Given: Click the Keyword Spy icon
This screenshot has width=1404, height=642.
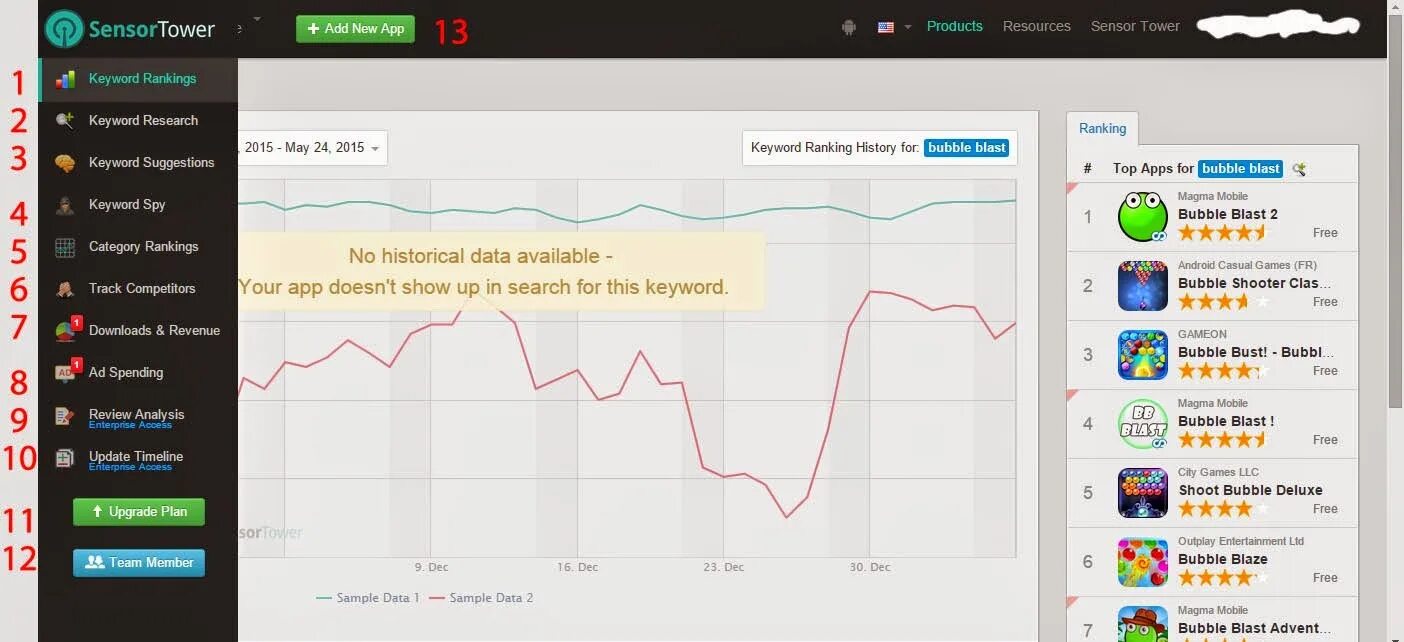Looking at the screenshot, I should coord(65,205).
